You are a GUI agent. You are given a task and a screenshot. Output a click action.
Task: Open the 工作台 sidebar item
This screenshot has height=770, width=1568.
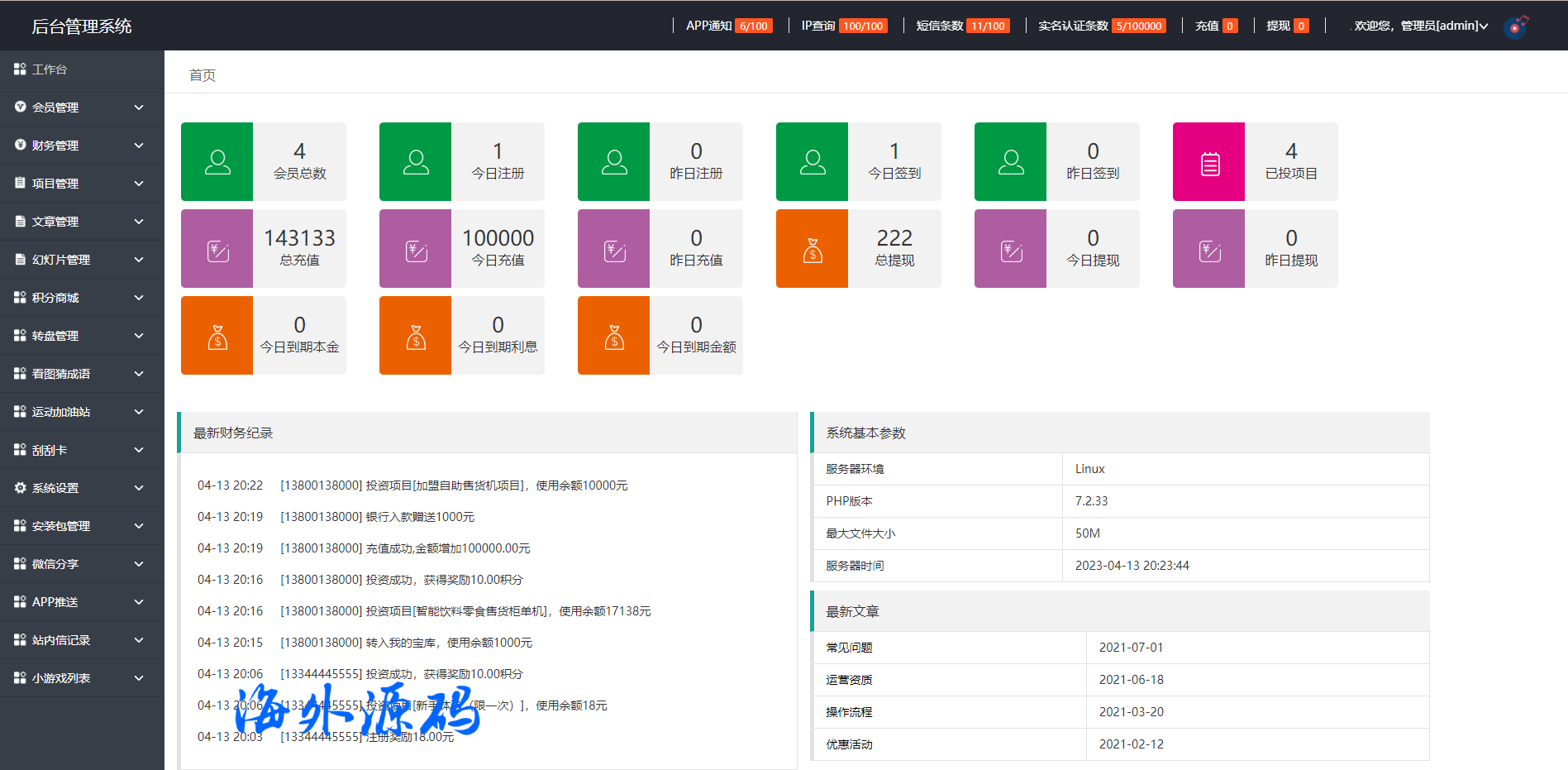click(50, 69)
